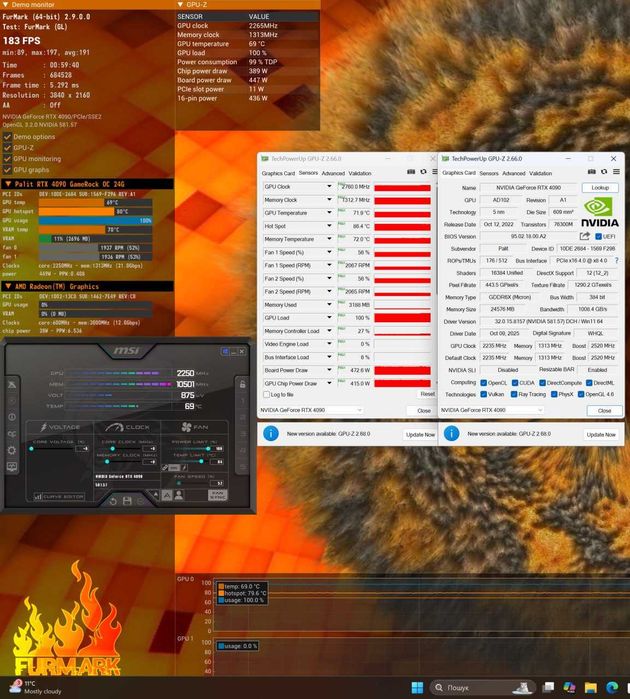630x699 pixels.
Task: Collapse the AMD Radeon(TM) Graphics section
Action: point(8,286)
